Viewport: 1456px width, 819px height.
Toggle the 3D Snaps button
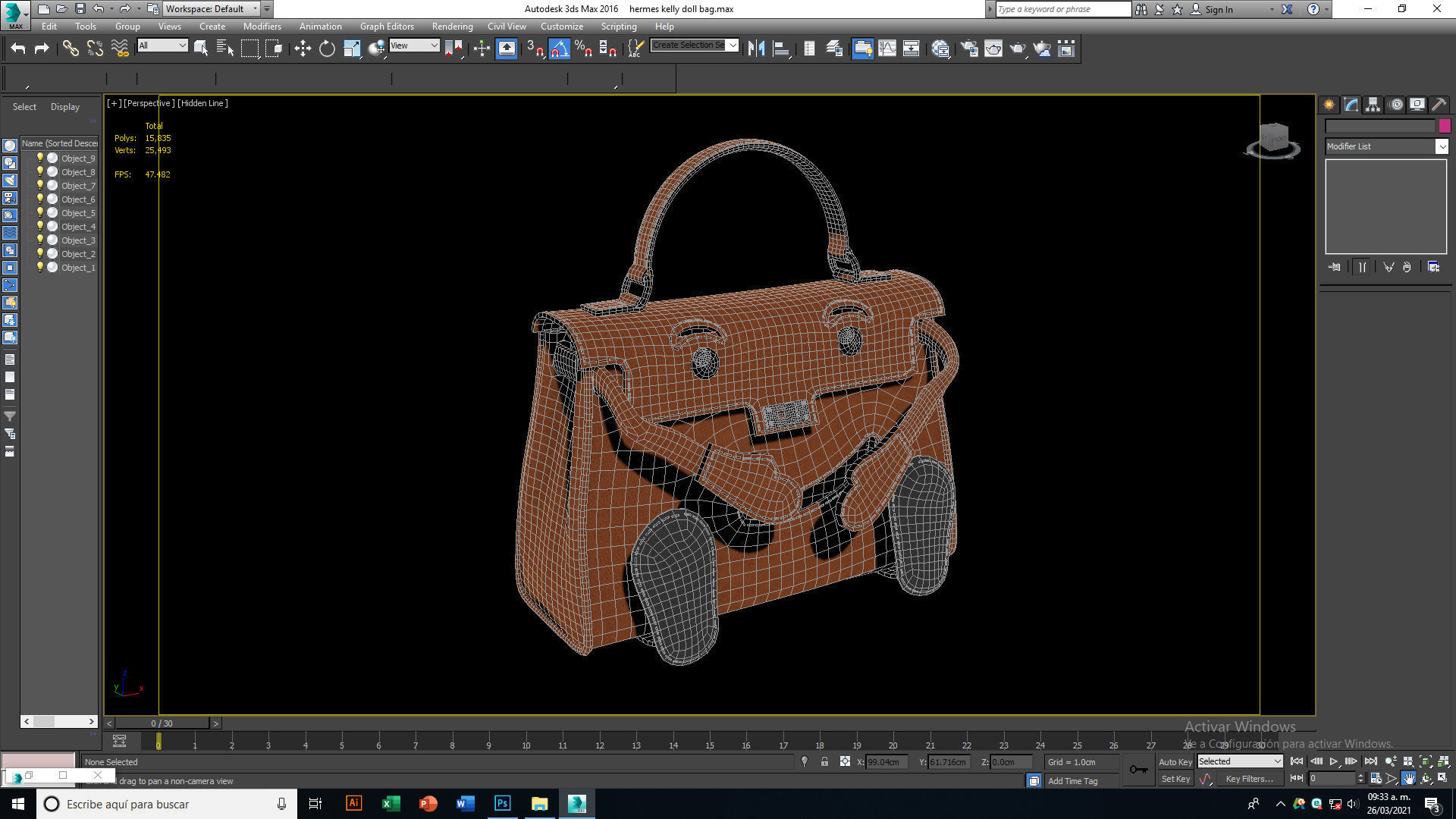(535, 49)
